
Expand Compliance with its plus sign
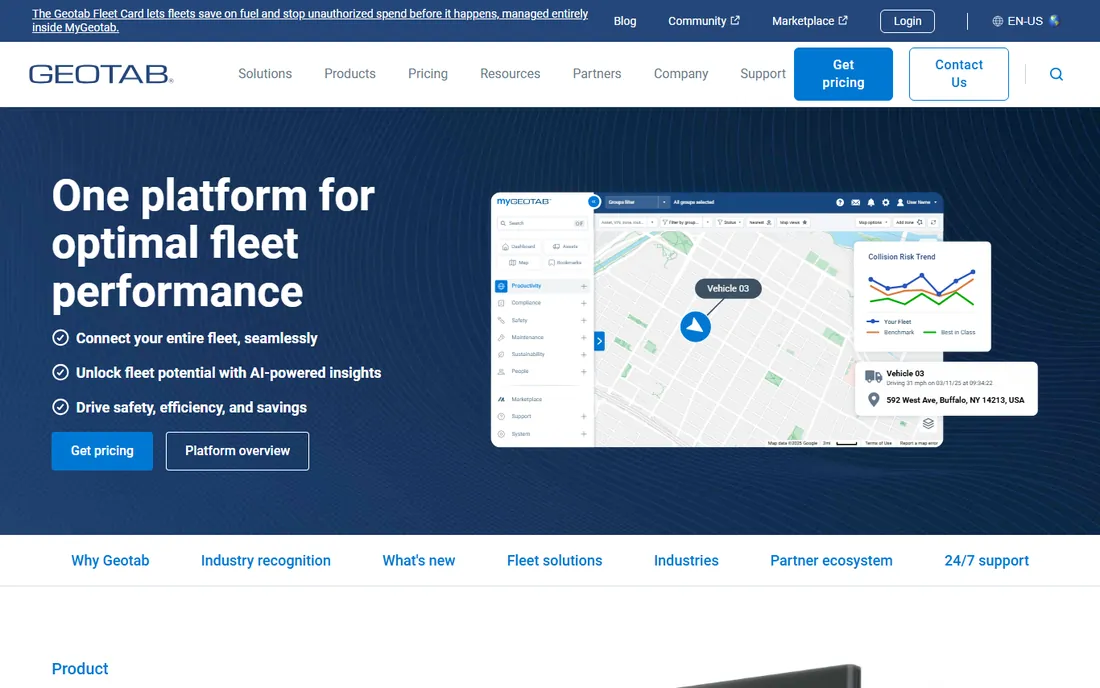pyautogui.click(x=584, y=303)
